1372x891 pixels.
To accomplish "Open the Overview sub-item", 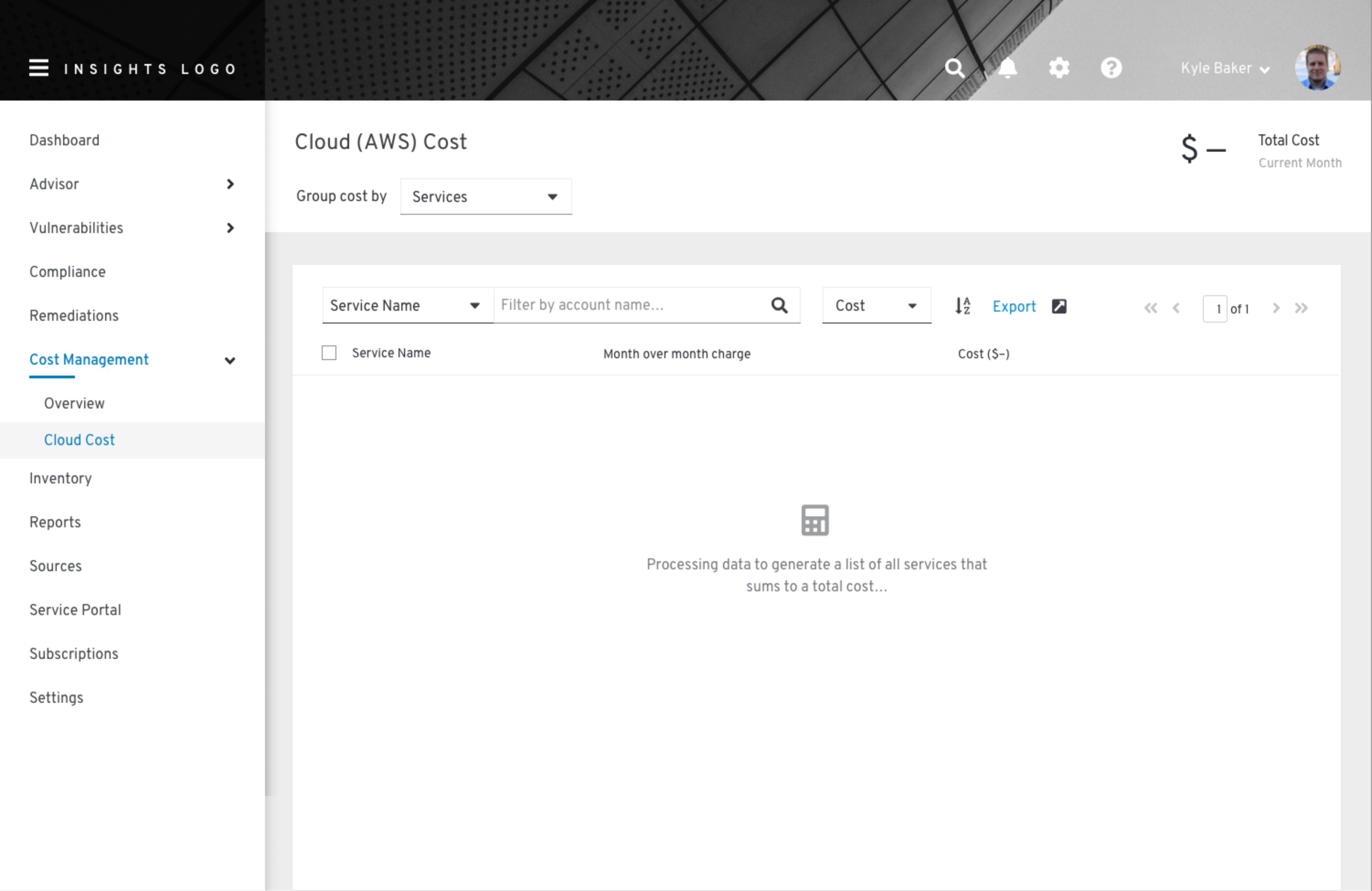I will (74, 403).
